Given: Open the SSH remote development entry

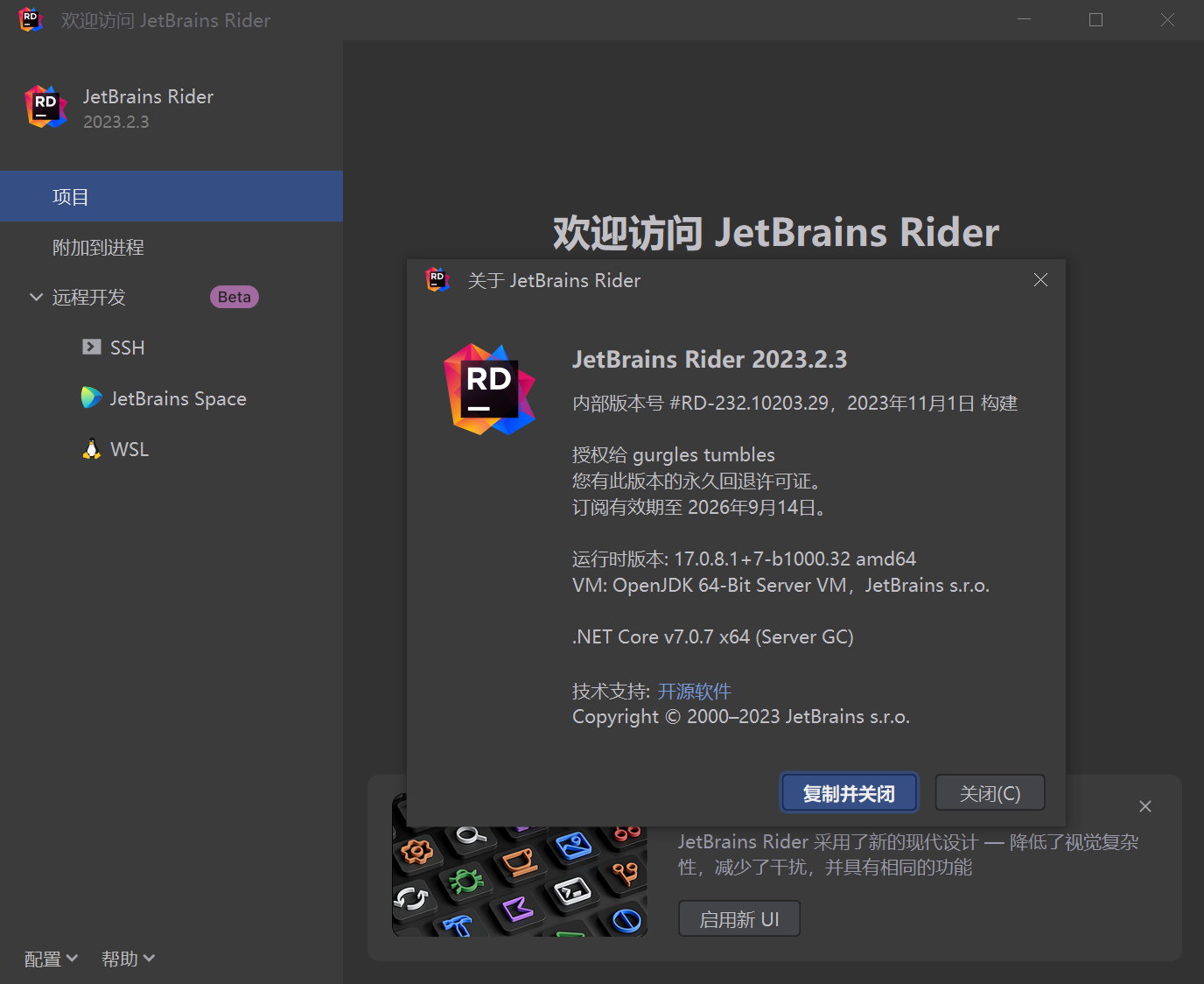Looking at the screenshot, I should (171, 348).
